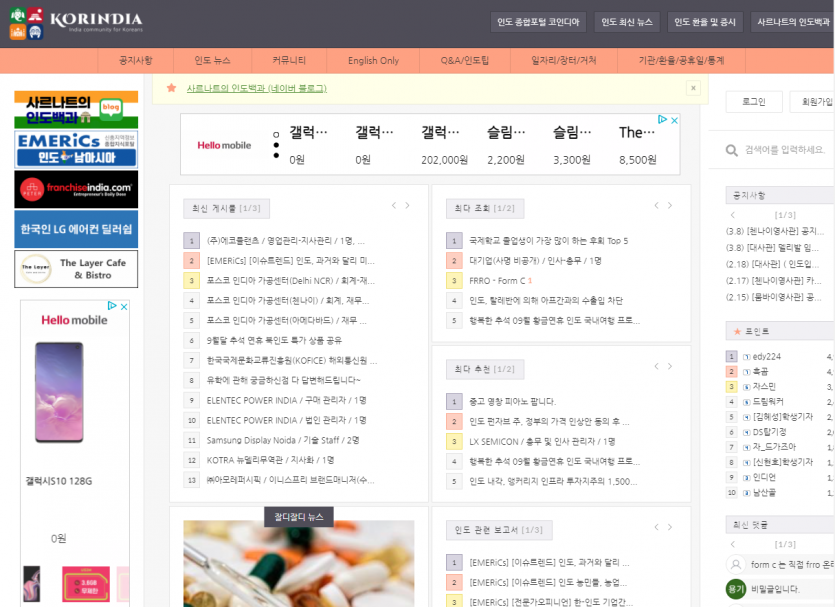Close the yellow notice banner

point(692,88)
